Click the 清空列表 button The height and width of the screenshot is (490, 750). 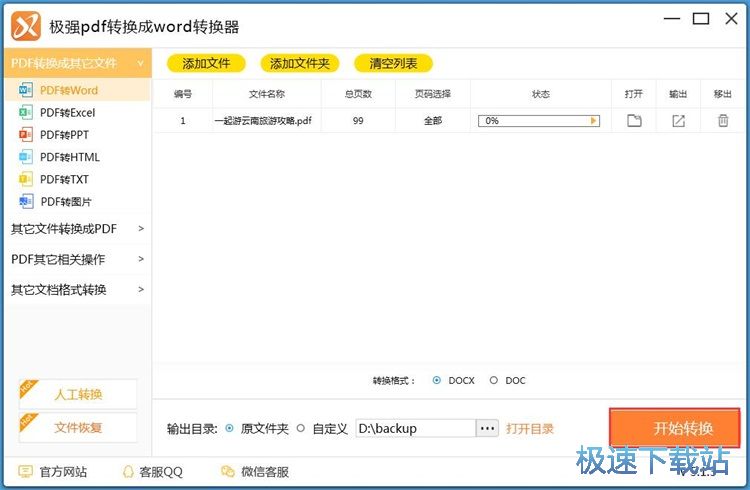click(x=393, y=63)
